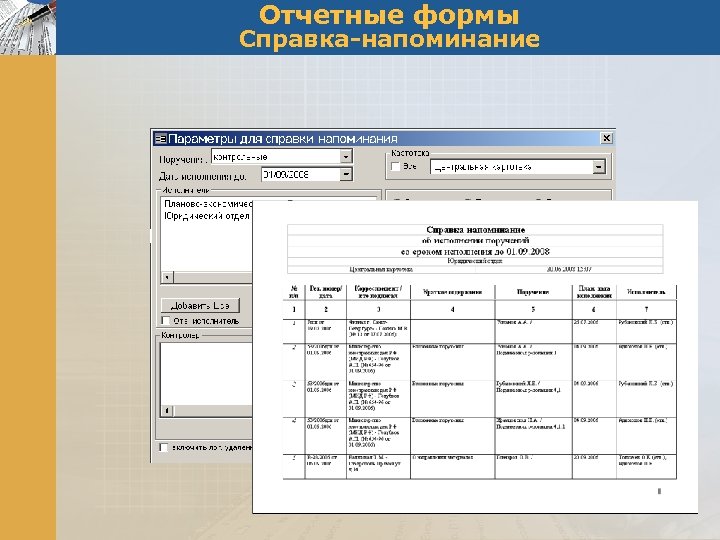This screenshot has width=720, height=540.
Task: Click the План. дата исполнения column header
Action: 594,292
